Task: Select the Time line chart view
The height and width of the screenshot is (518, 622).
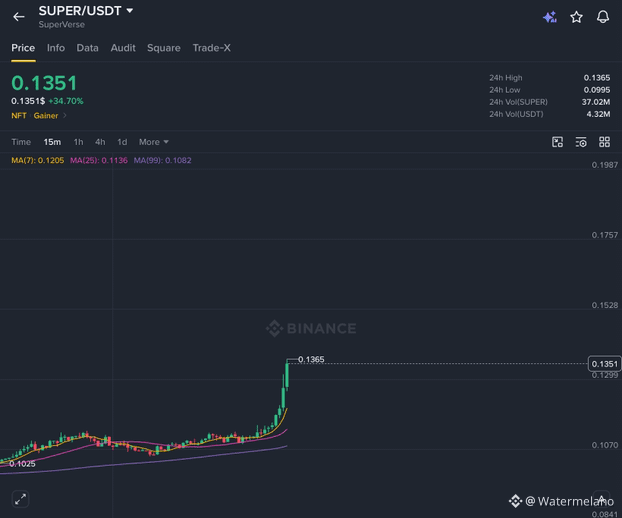Action: click(x=21, y=142)
